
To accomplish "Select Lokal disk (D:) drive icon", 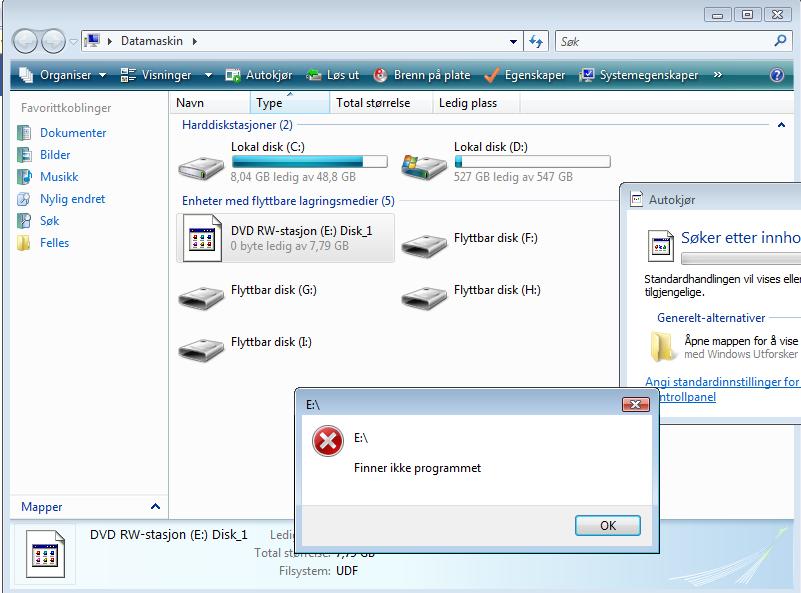I will pos(424,167).
